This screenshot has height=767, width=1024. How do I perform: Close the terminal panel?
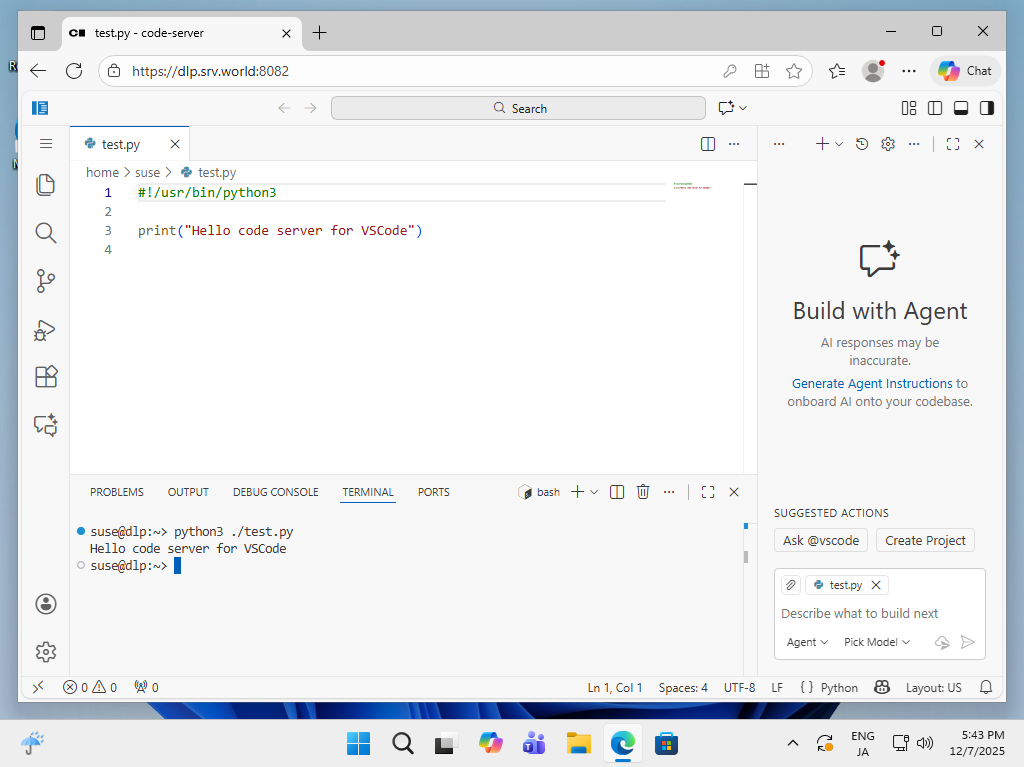point(734,492)
